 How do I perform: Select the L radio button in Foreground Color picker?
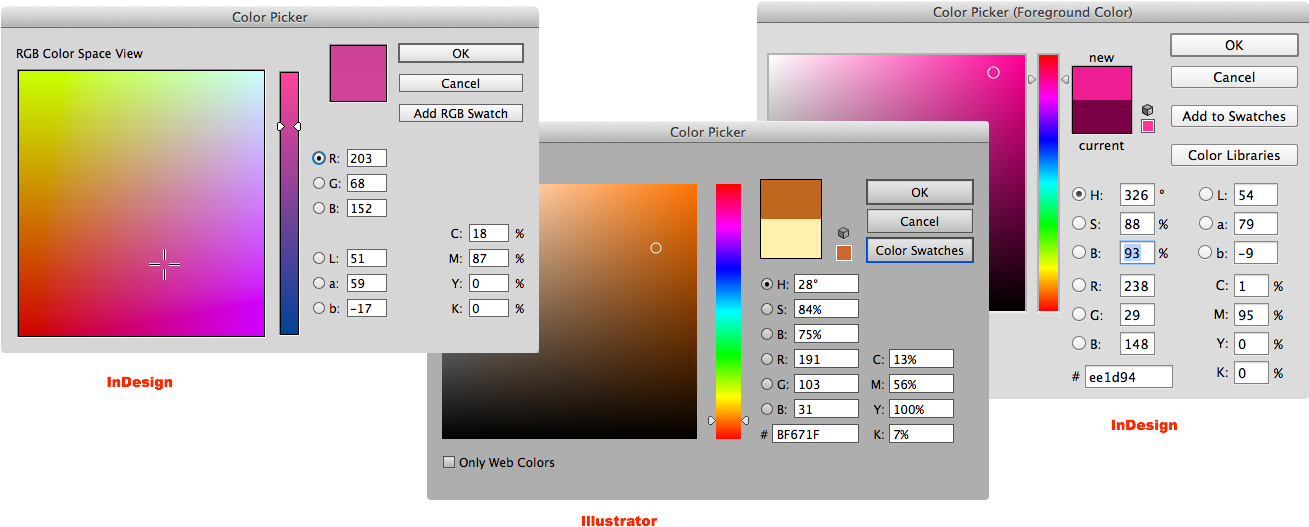[x=1206, y=195]
